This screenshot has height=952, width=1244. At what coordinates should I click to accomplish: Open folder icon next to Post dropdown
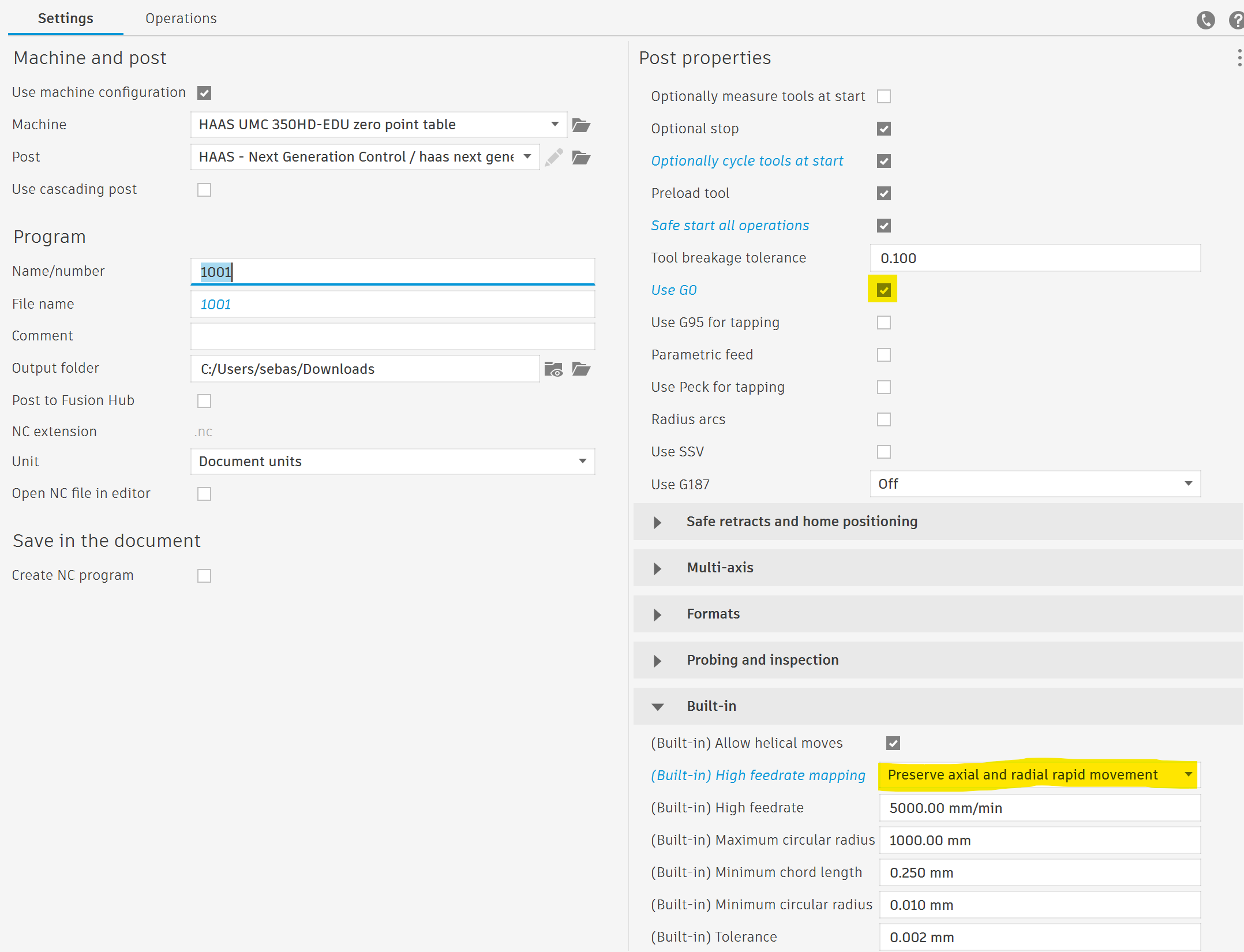click(x=581, y=157)
